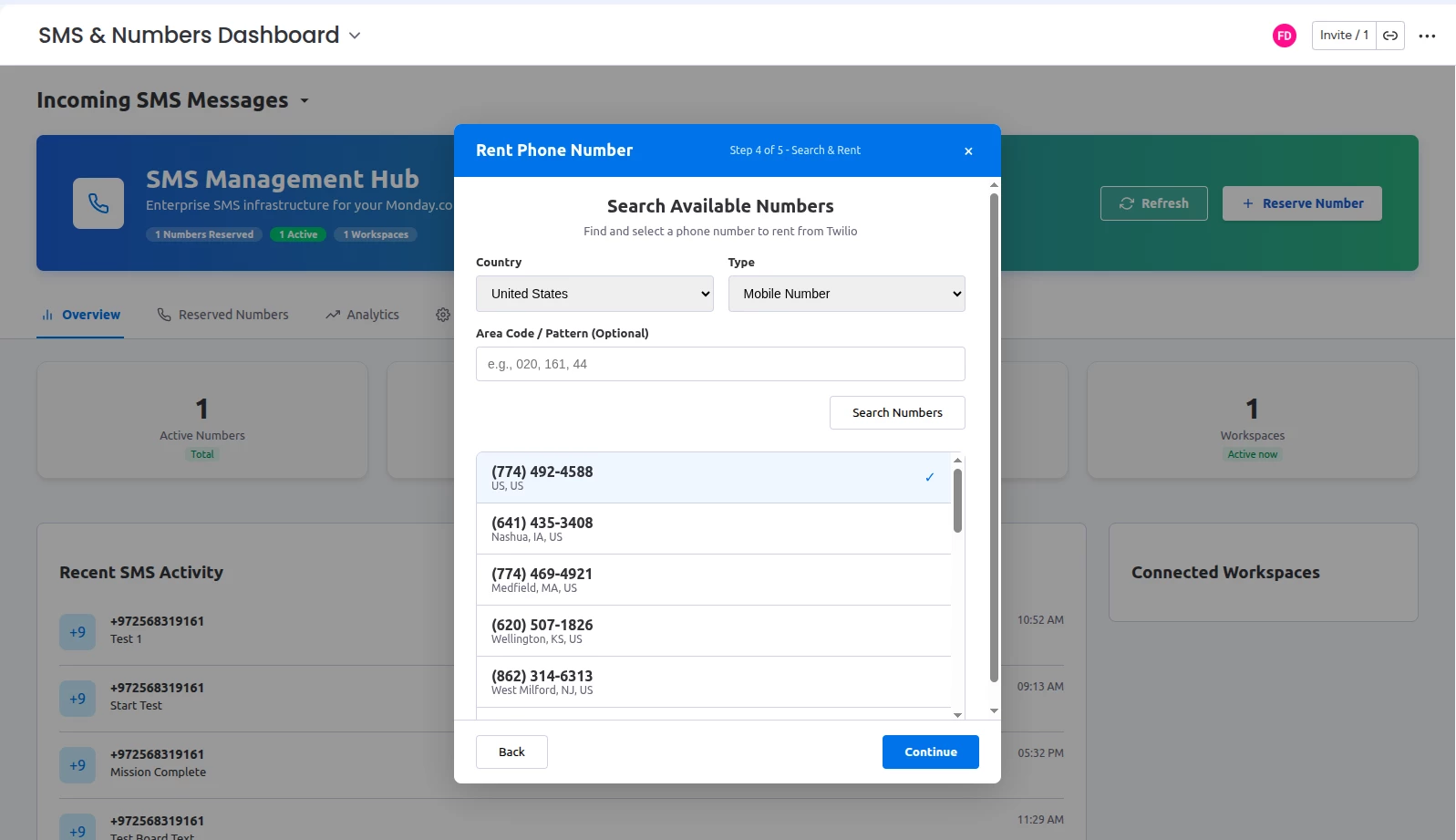Focus the Area Code / Pattern input field
The width and height of the screenshot is (1456, 840).
click(x=720, y=364)
